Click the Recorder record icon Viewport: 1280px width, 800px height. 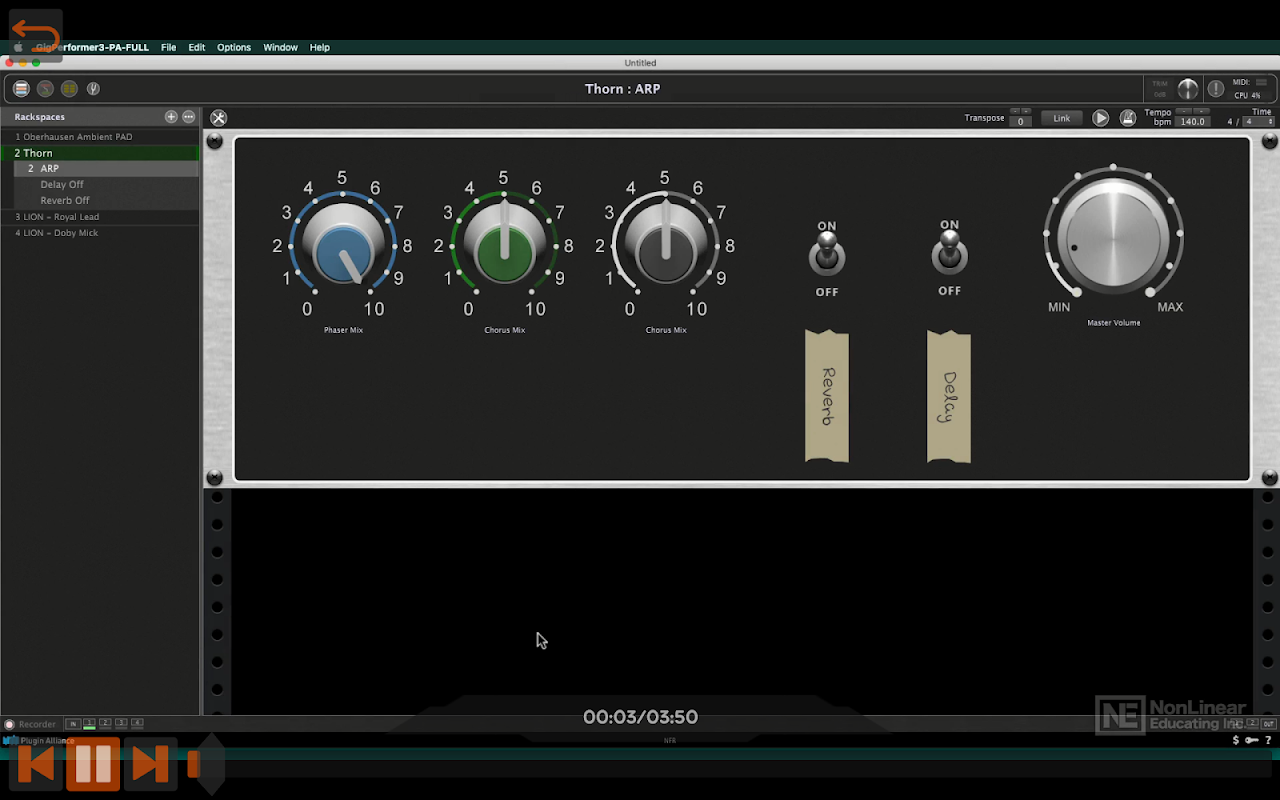[x=9, y=724]
